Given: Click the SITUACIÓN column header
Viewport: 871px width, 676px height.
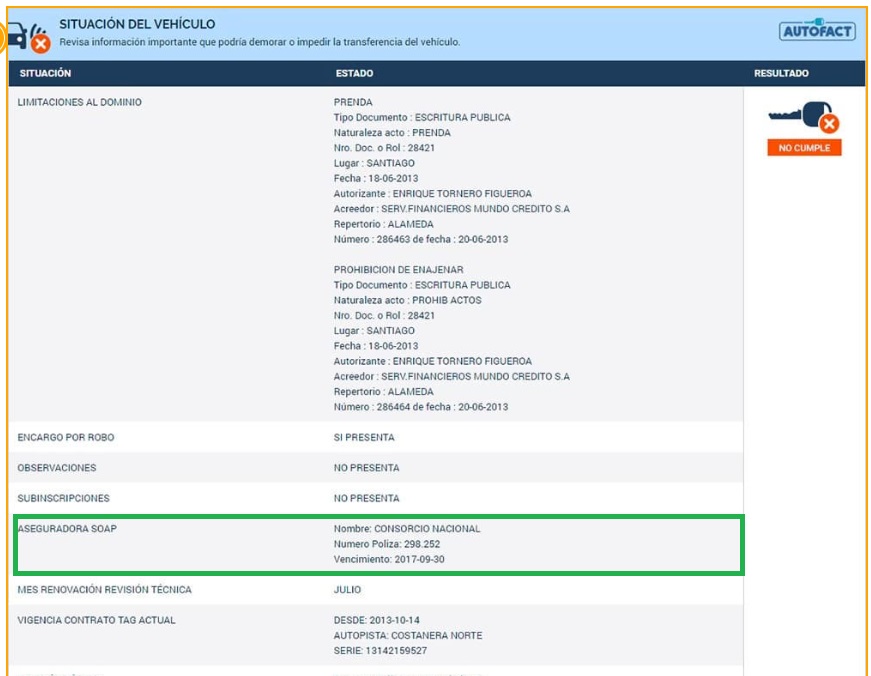Looking at the screenshot, I should 45,74.
